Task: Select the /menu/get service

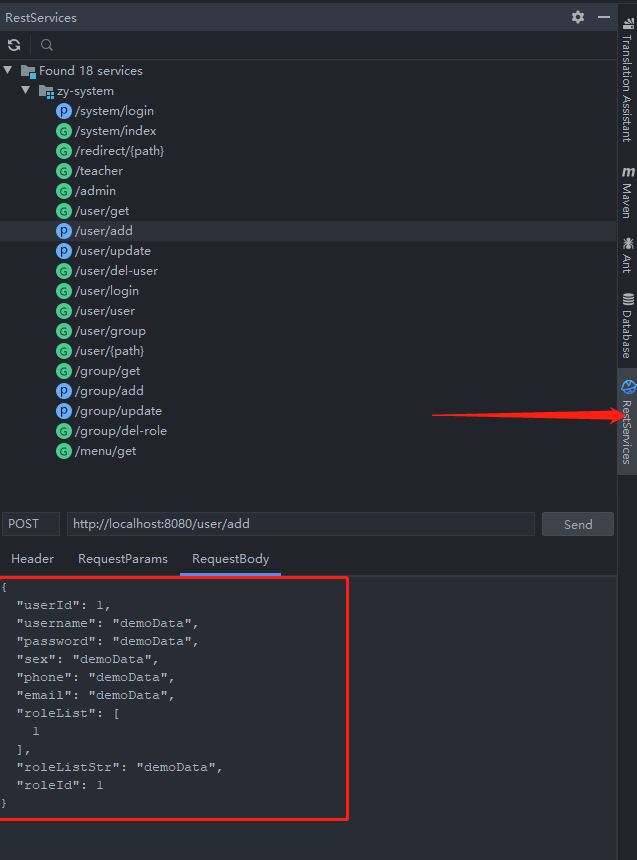Action: pos(105,451)
